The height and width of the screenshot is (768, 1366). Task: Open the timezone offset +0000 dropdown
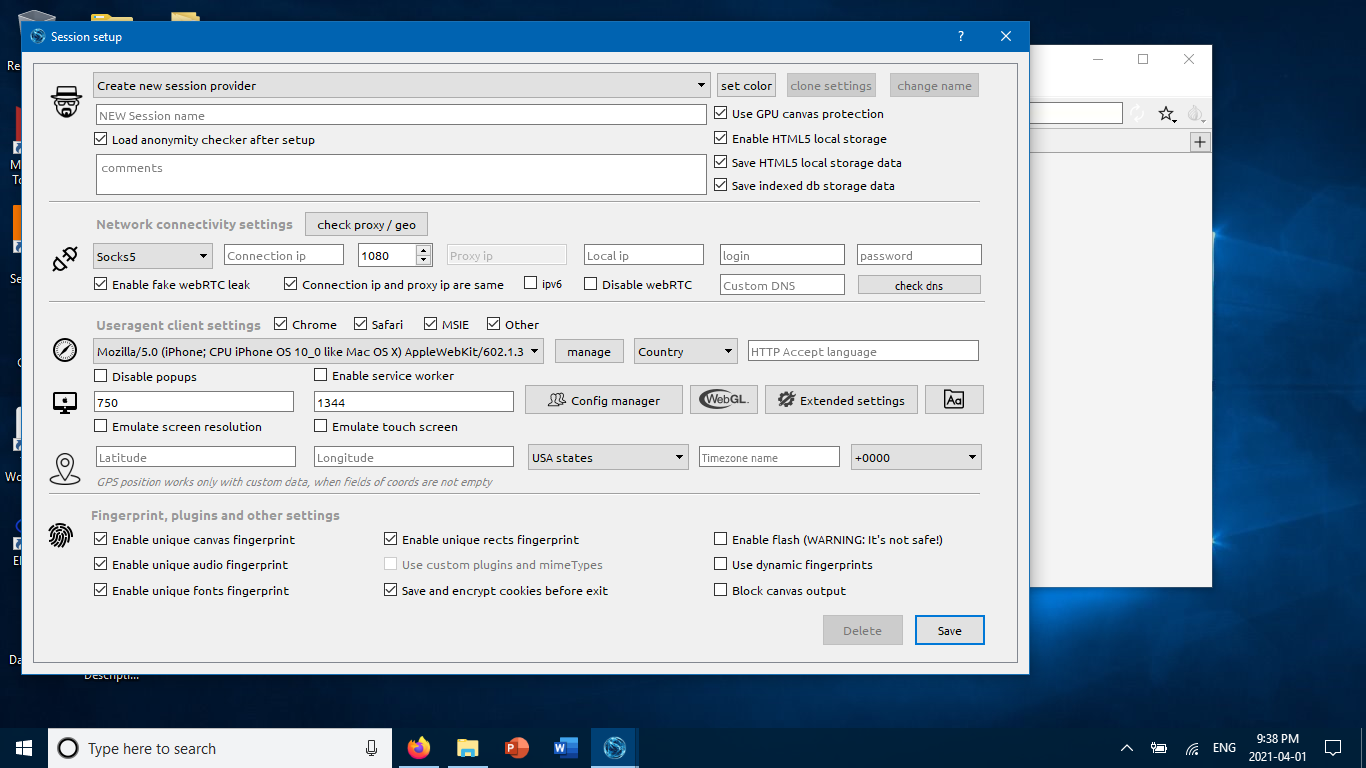pyautogui.click(x=915, y=456)
